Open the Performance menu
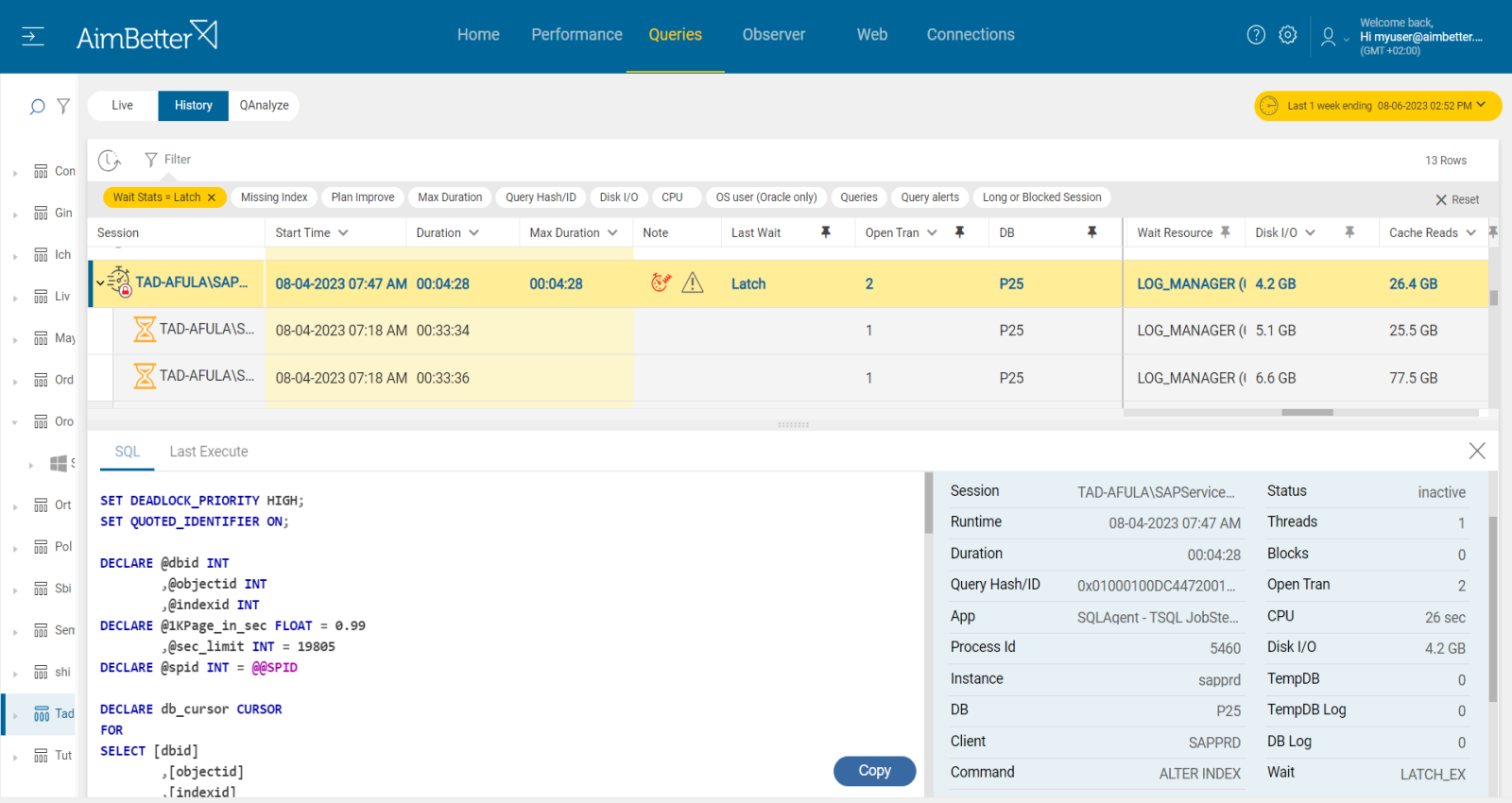 tap(576, 35)
